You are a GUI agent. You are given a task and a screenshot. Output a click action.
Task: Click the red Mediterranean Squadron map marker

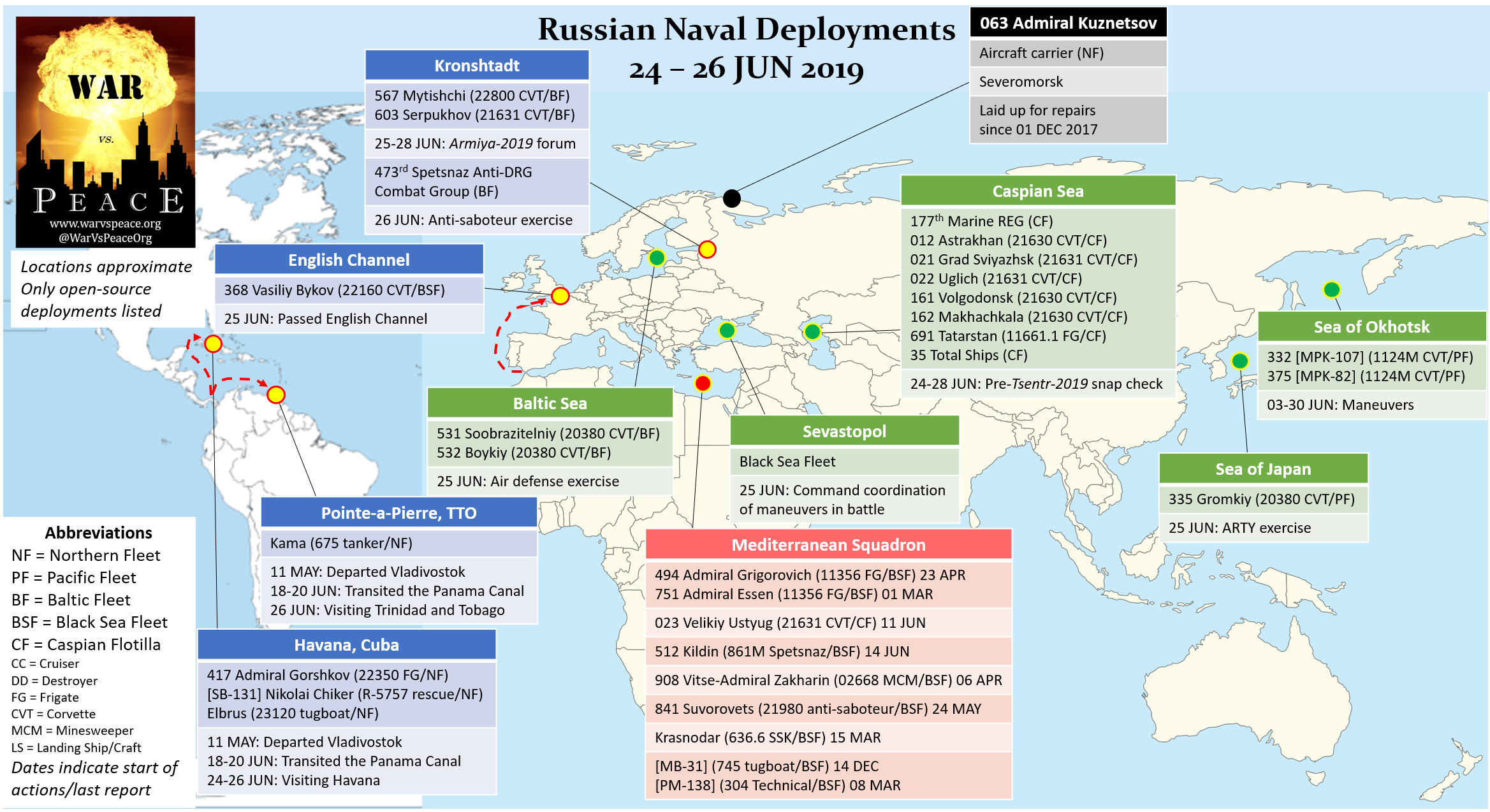click(703, 383)
